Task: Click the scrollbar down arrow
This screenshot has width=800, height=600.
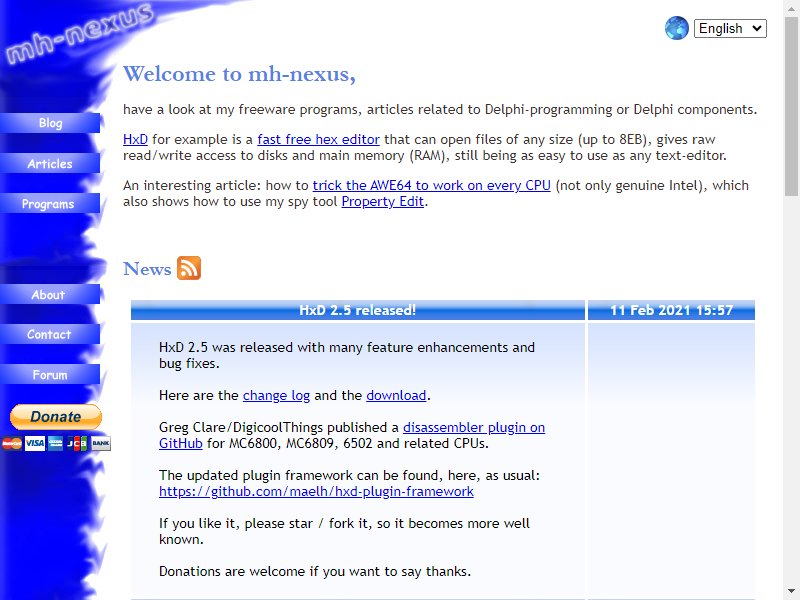Action: click(791, 592)
